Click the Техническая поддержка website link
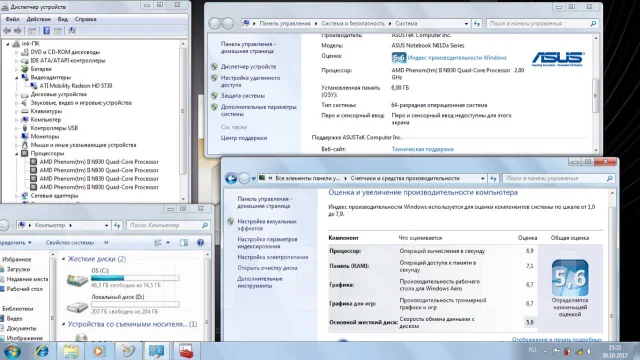Image resolution: width=640 pixels, height=360 pixels. point(422,149)
